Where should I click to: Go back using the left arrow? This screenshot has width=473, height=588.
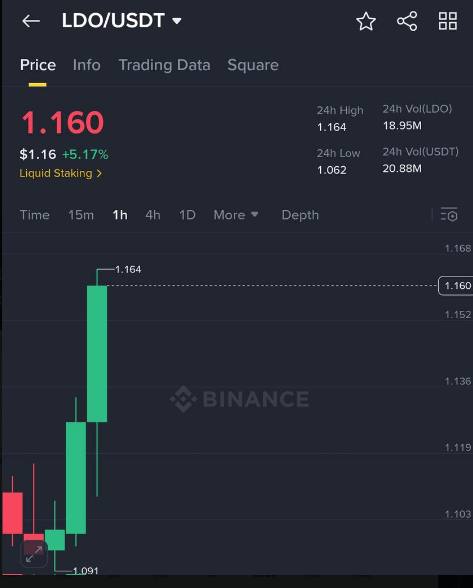point(31,21)
